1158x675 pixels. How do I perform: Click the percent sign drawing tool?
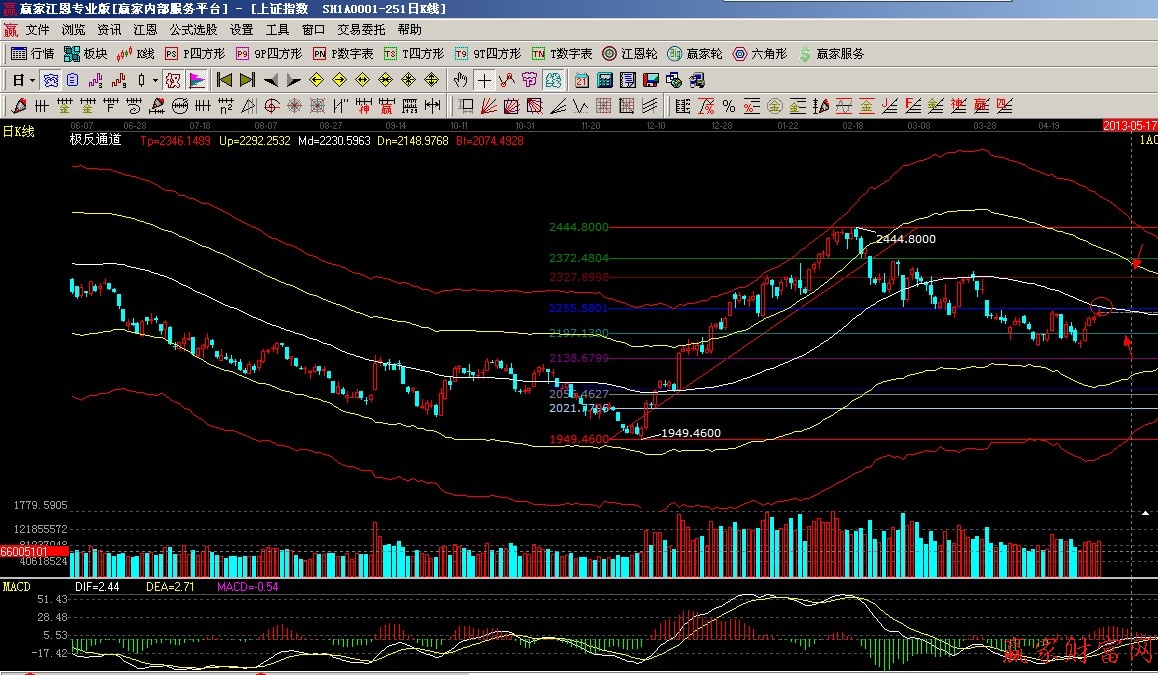click(729, 106)
